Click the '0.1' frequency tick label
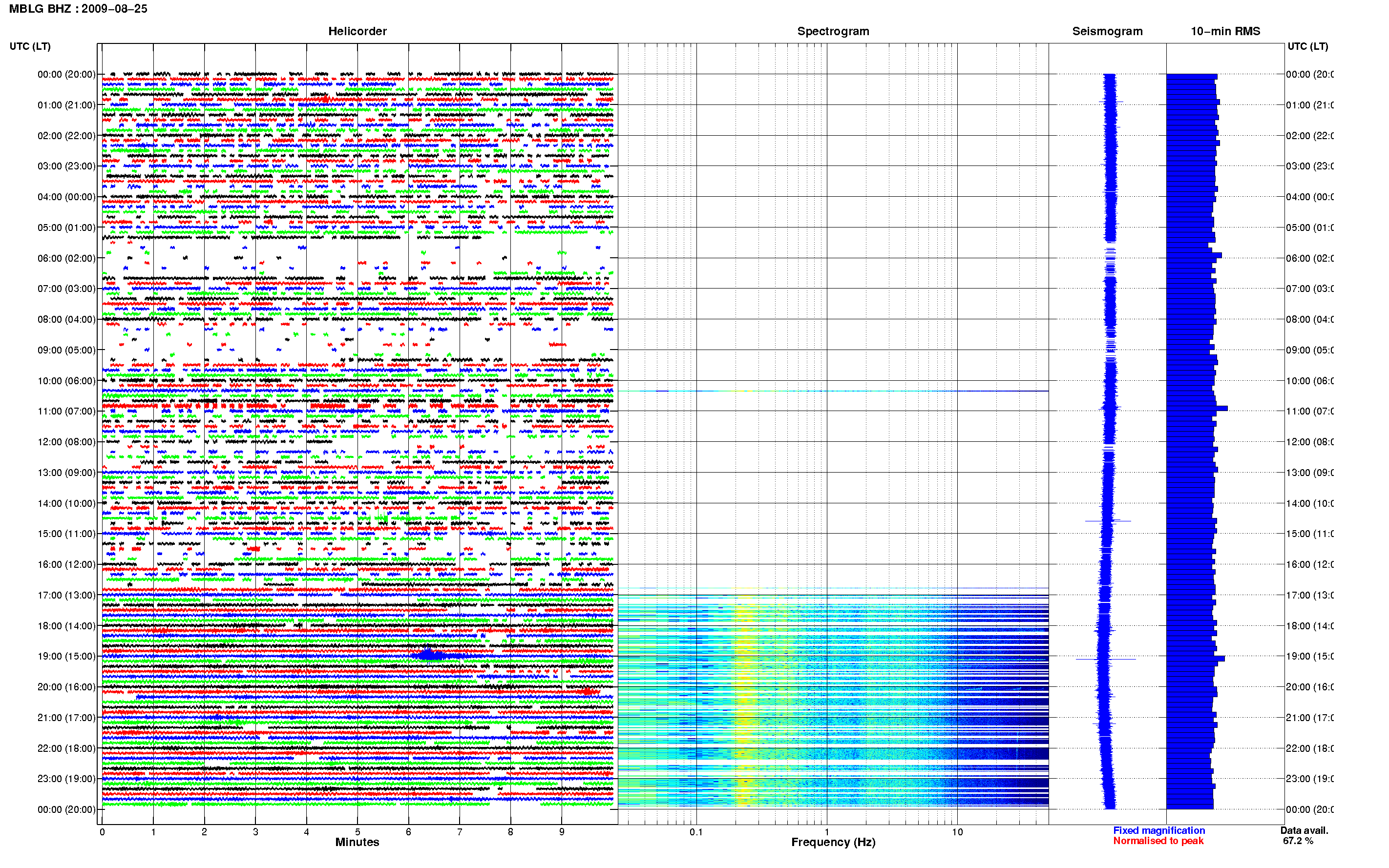The image size is (1389, 868). [x=696, y=832]
